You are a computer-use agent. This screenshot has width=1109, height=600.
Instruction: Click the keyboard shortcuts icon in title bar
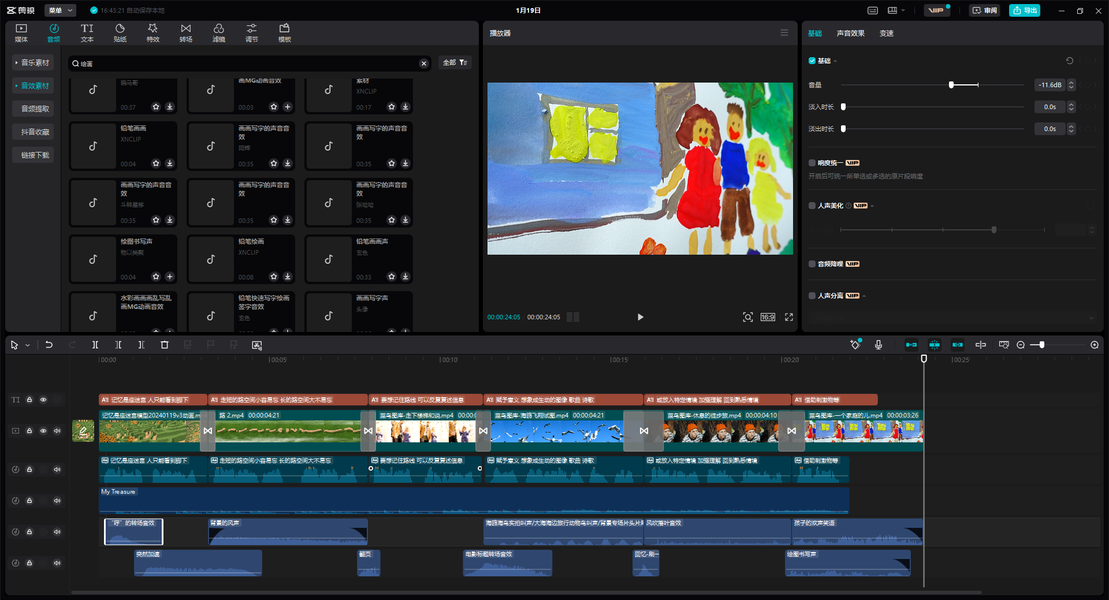pos(873,11)
